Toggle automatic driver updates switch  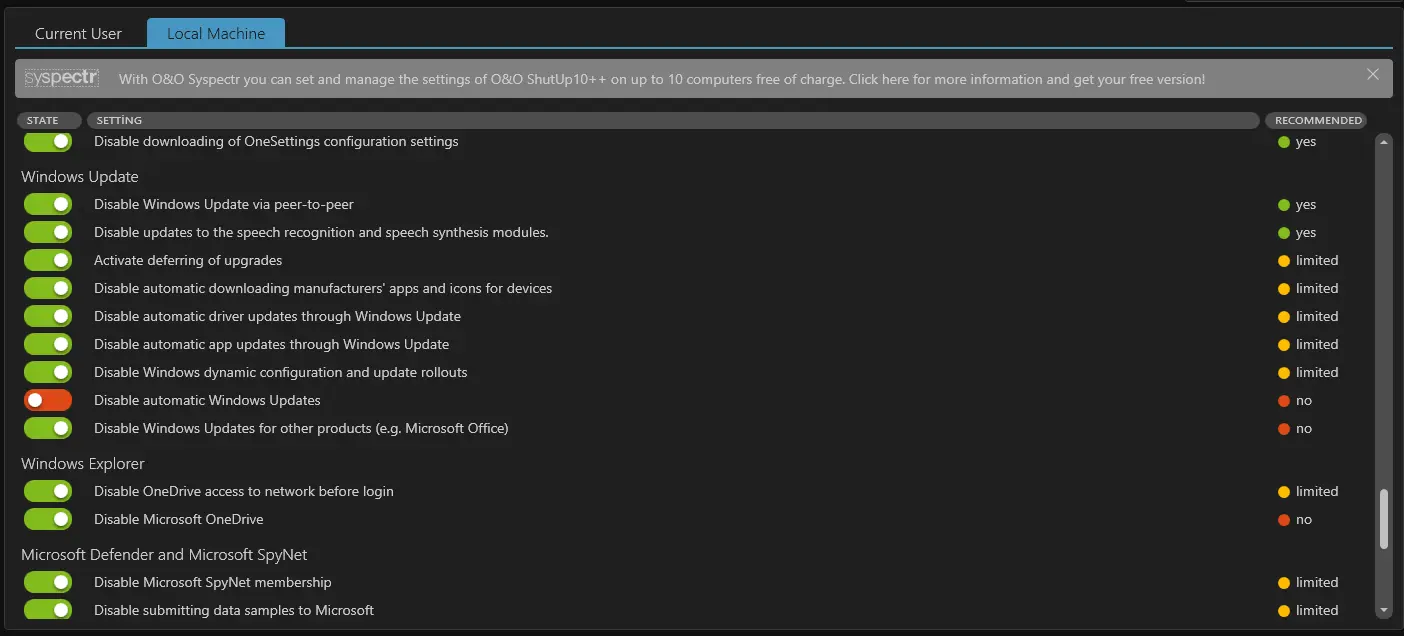48,316
